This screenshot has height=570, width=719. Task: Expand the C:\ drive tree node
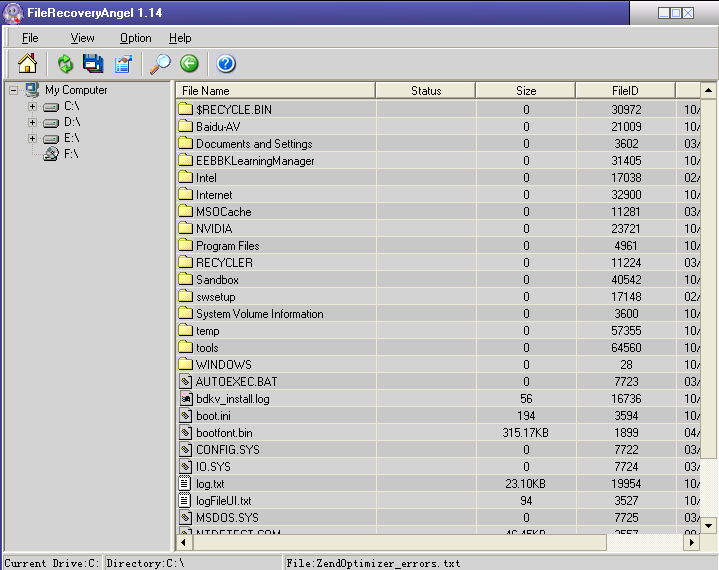(32, 106)
